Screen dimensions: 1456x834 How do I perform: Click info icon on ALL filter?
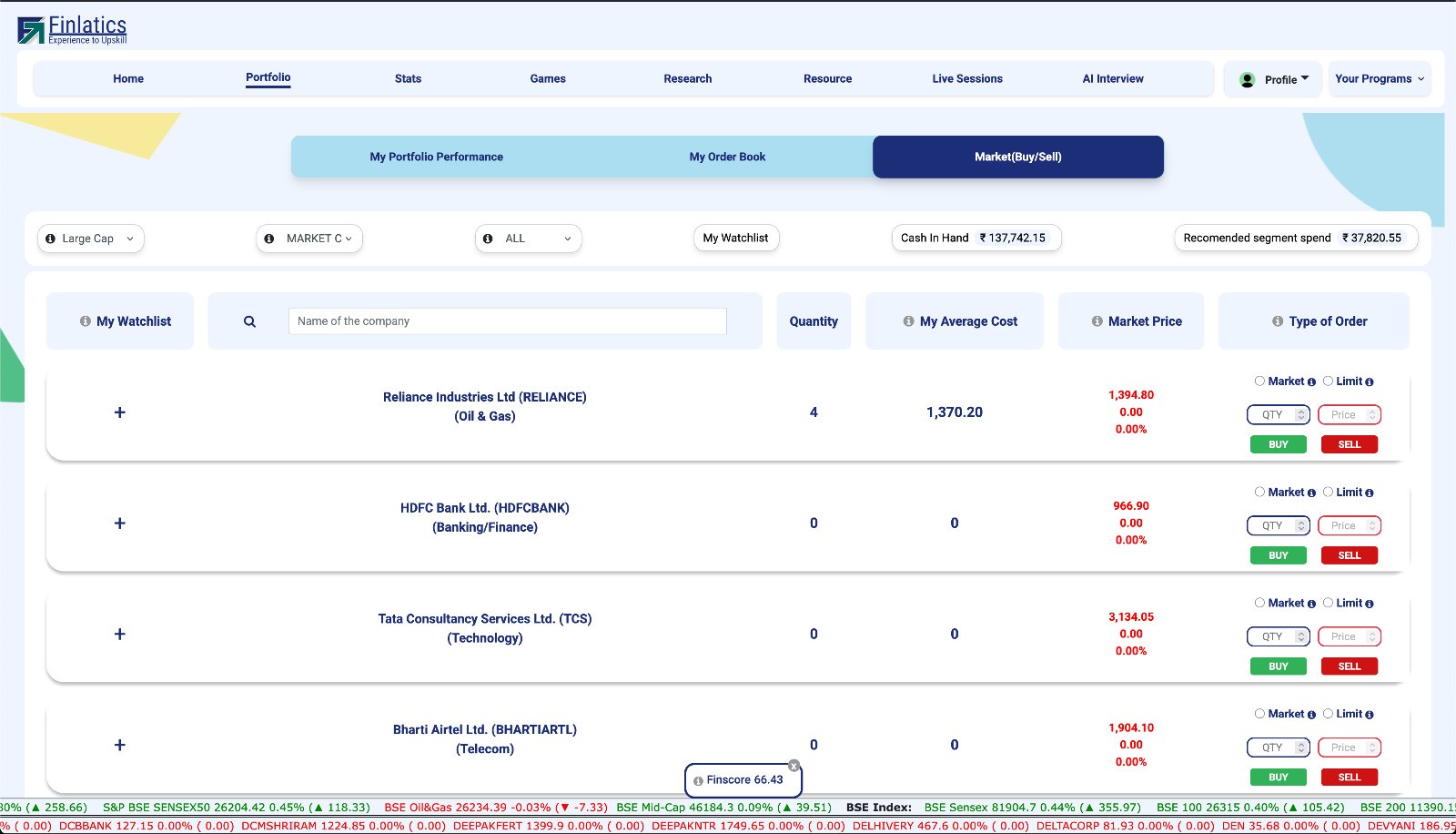click(488, 239)
